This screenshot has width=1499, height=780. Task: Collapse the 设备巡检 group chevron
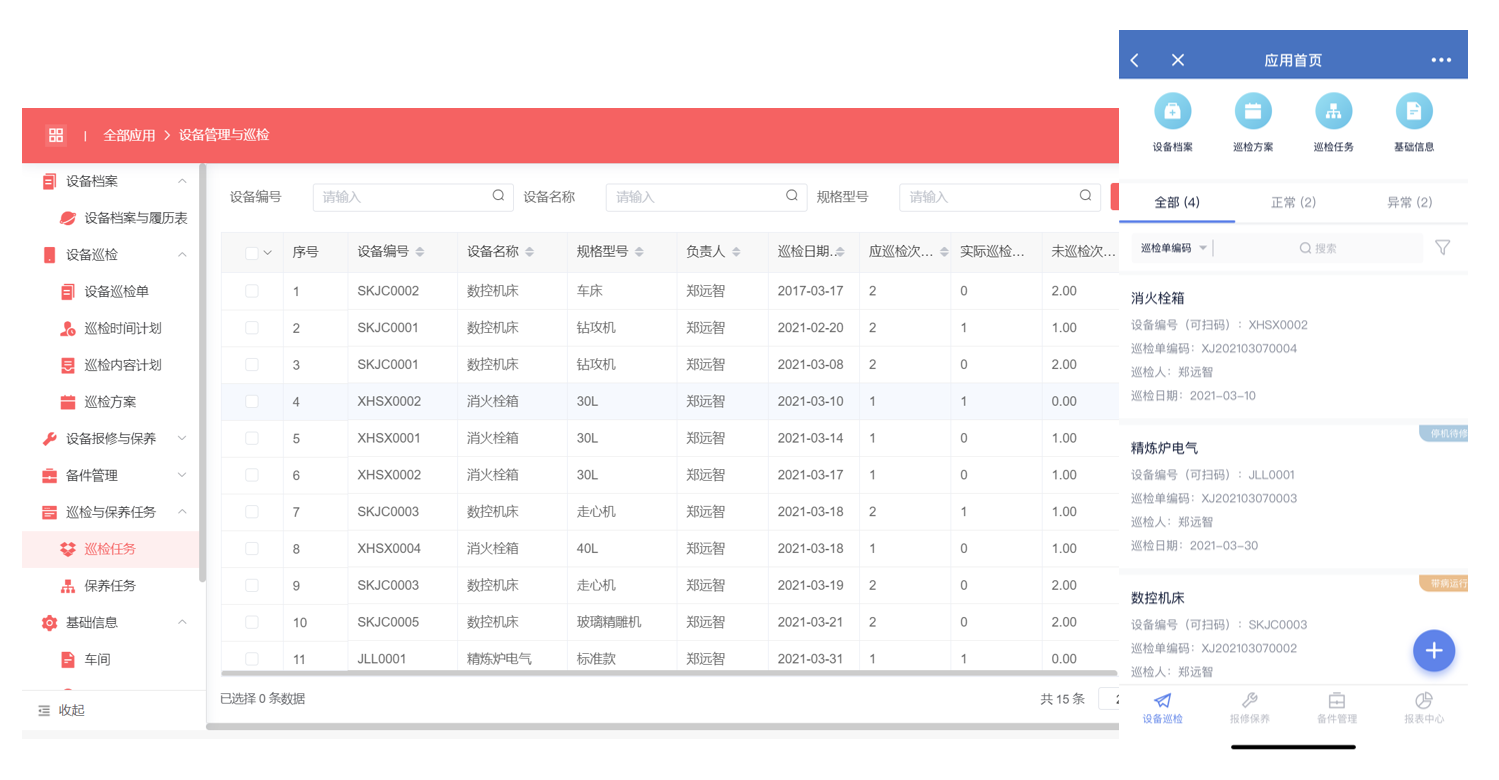tap(182, 255)
